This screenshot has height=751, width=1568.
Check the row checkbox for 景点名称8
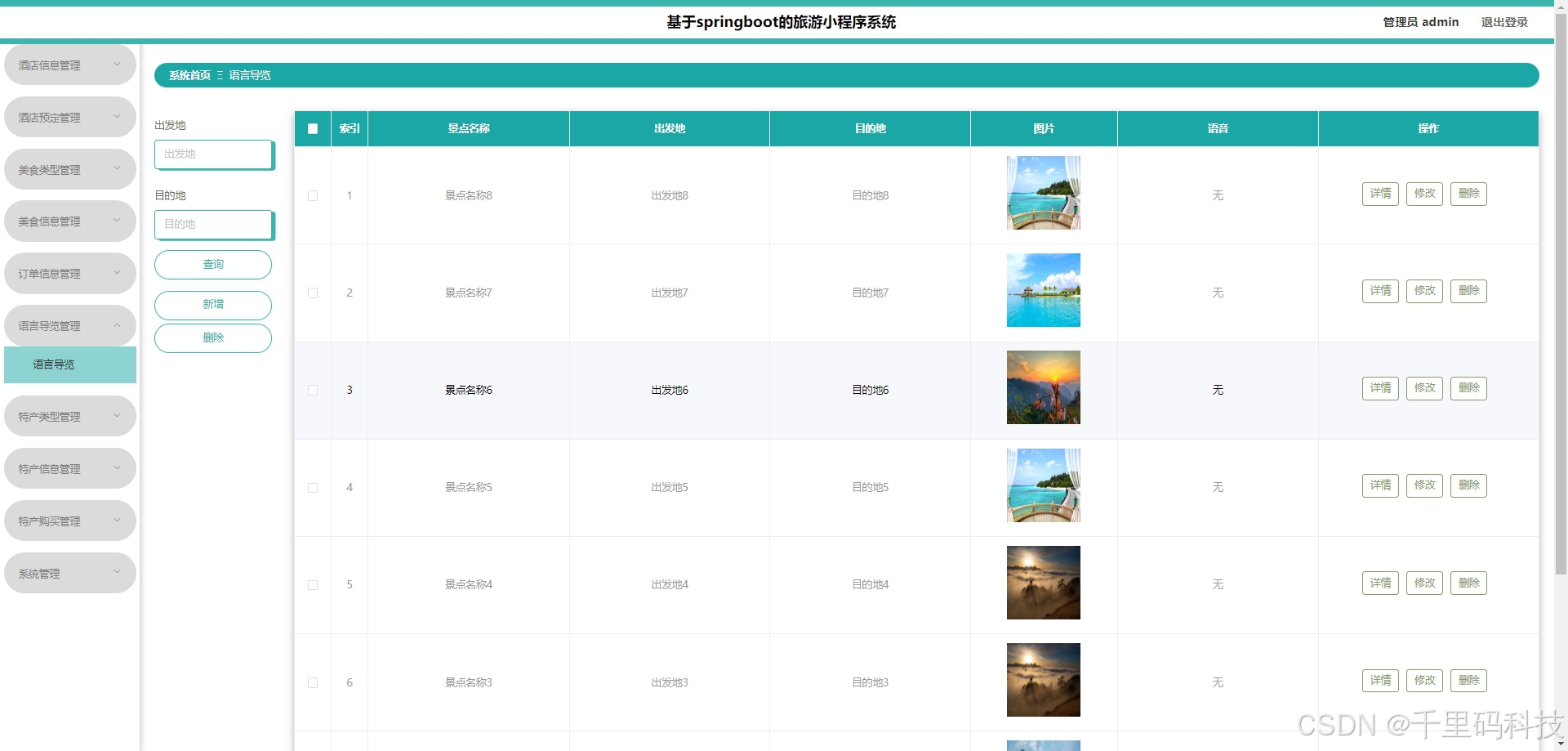(313, 195)
